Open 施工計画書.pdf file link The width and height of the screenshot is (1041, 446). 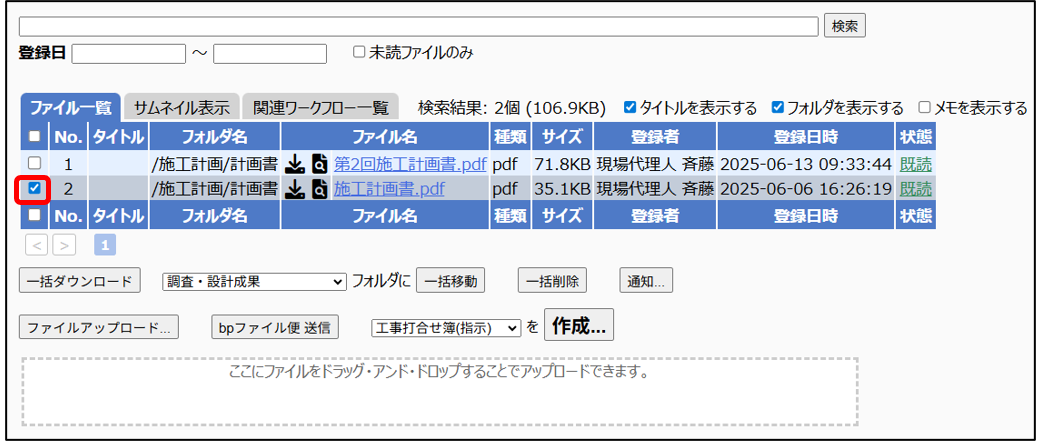click(389, 188)
